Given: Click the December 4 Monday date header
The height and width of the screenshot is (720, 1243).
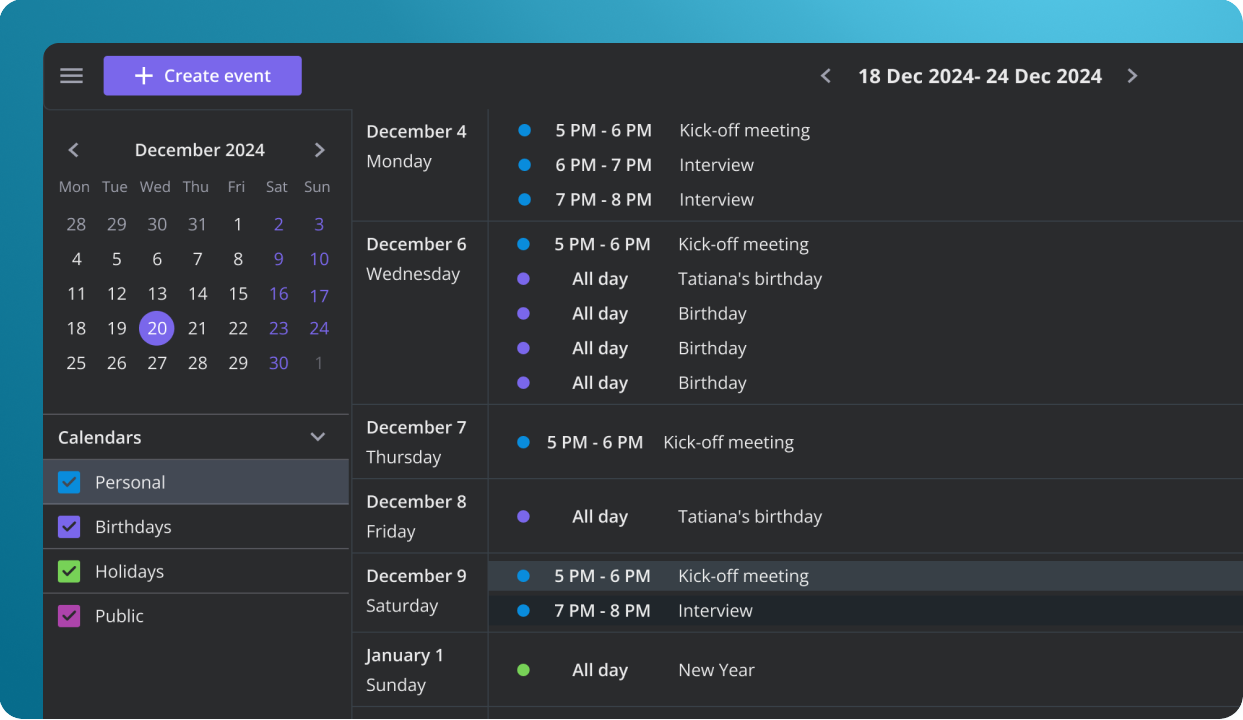Looking at the screenshot, I should (x=416, y=146).
